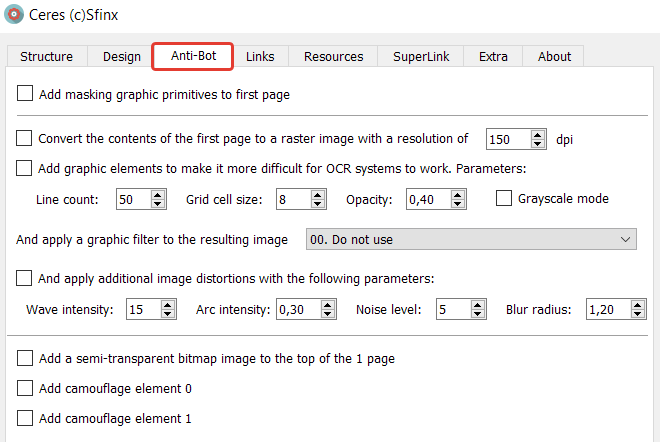The height and width of the screenshot is (442, 660).
Task: Open the SuperLink tab
Action: coord(420,56)
